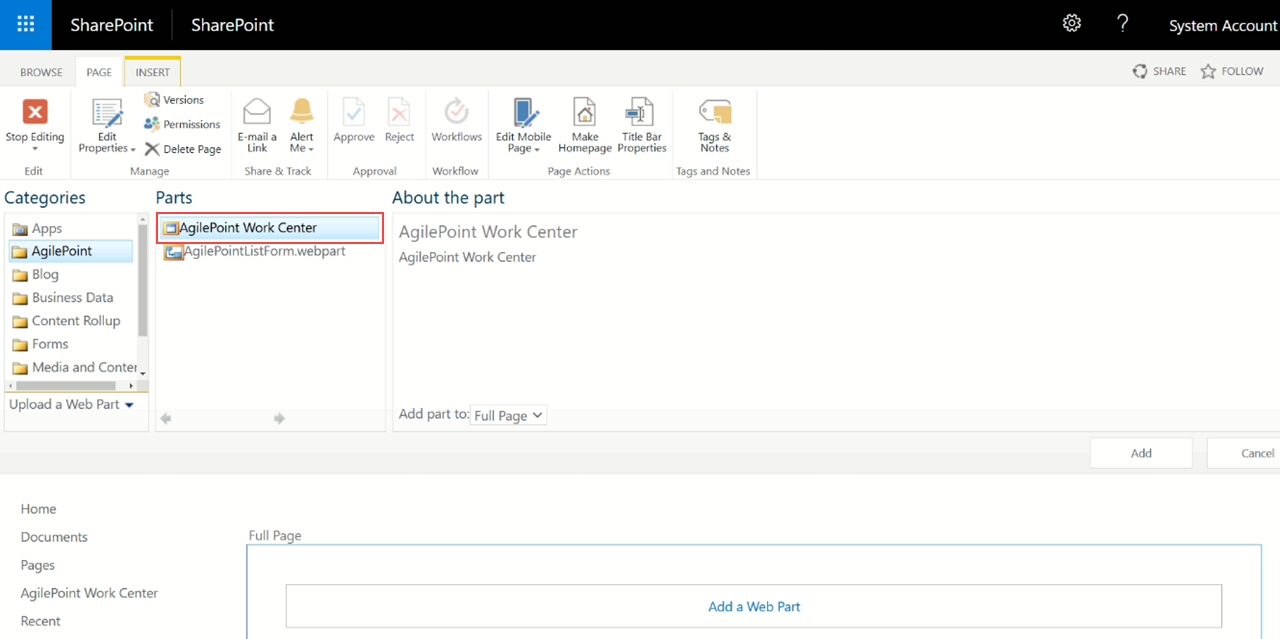1280x639 pixels.
Task: Click the Alert Me bell icon
Action: pyautogui.click(x=302, y=111)
